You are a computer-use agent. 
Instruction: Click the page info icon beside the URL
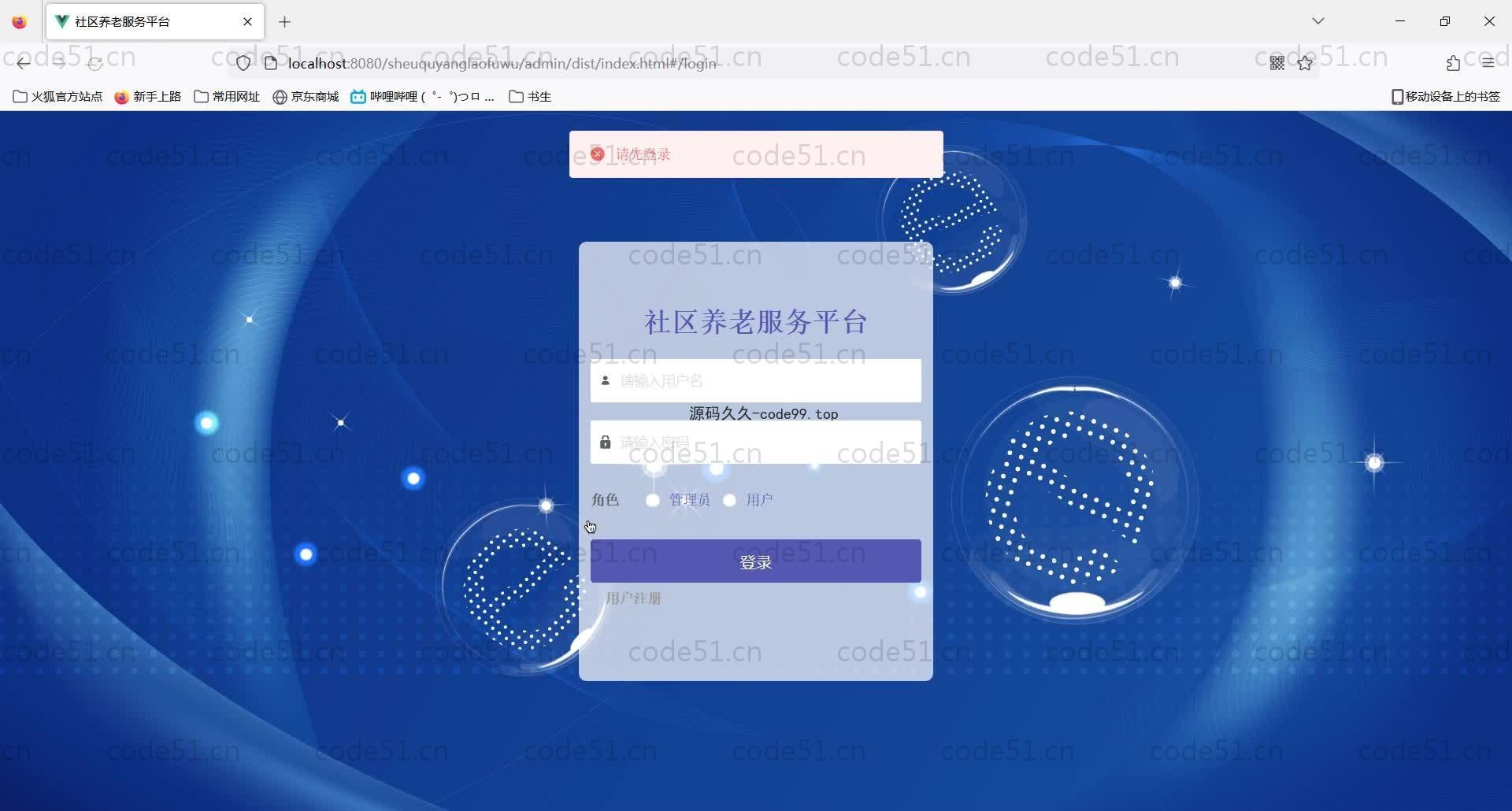271,63
